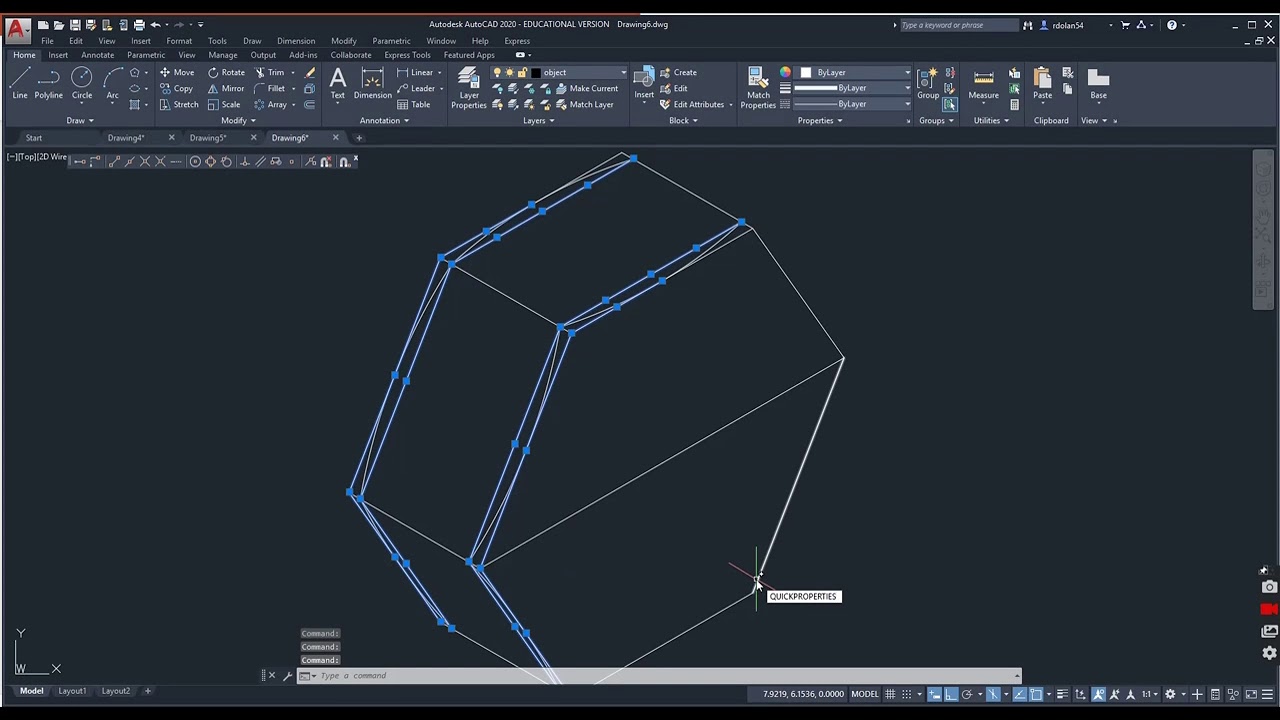Choose the Text annotation tool
This screenshot has height=720, width=1280.
(x=338, y=83)
